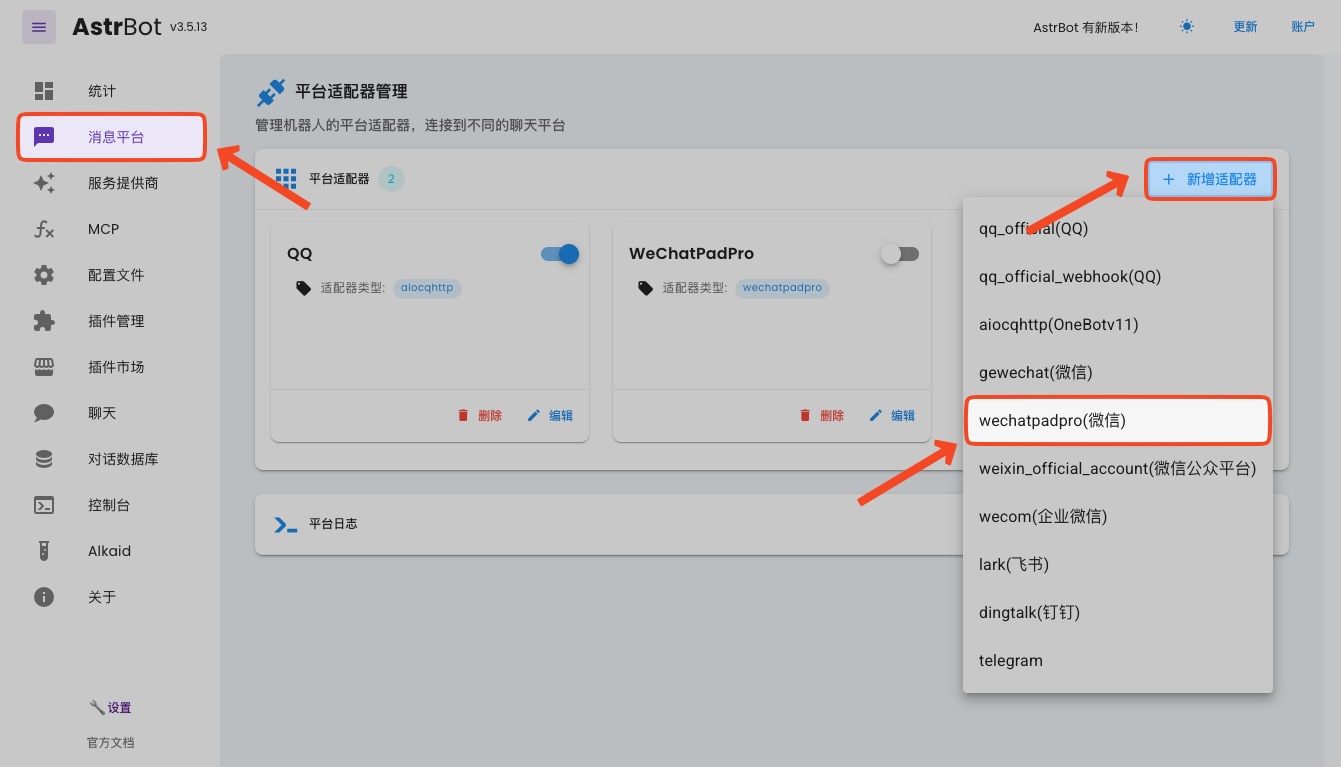Screen dimensions: 1341x767
Task: Click trash icon on QQ card
Action: 463,415
